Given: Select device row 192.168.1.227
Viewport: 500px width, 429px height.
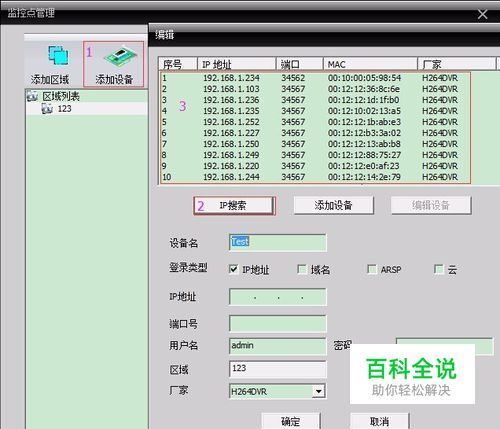Looking at the screenshot, I should click(315, 133).
